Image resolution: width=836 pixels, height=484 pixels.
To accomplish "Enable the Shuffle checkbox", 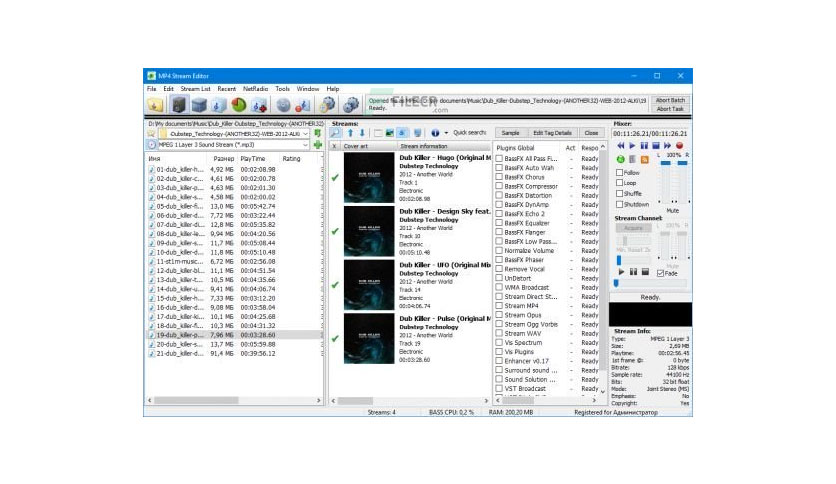I will pos(620,193).
